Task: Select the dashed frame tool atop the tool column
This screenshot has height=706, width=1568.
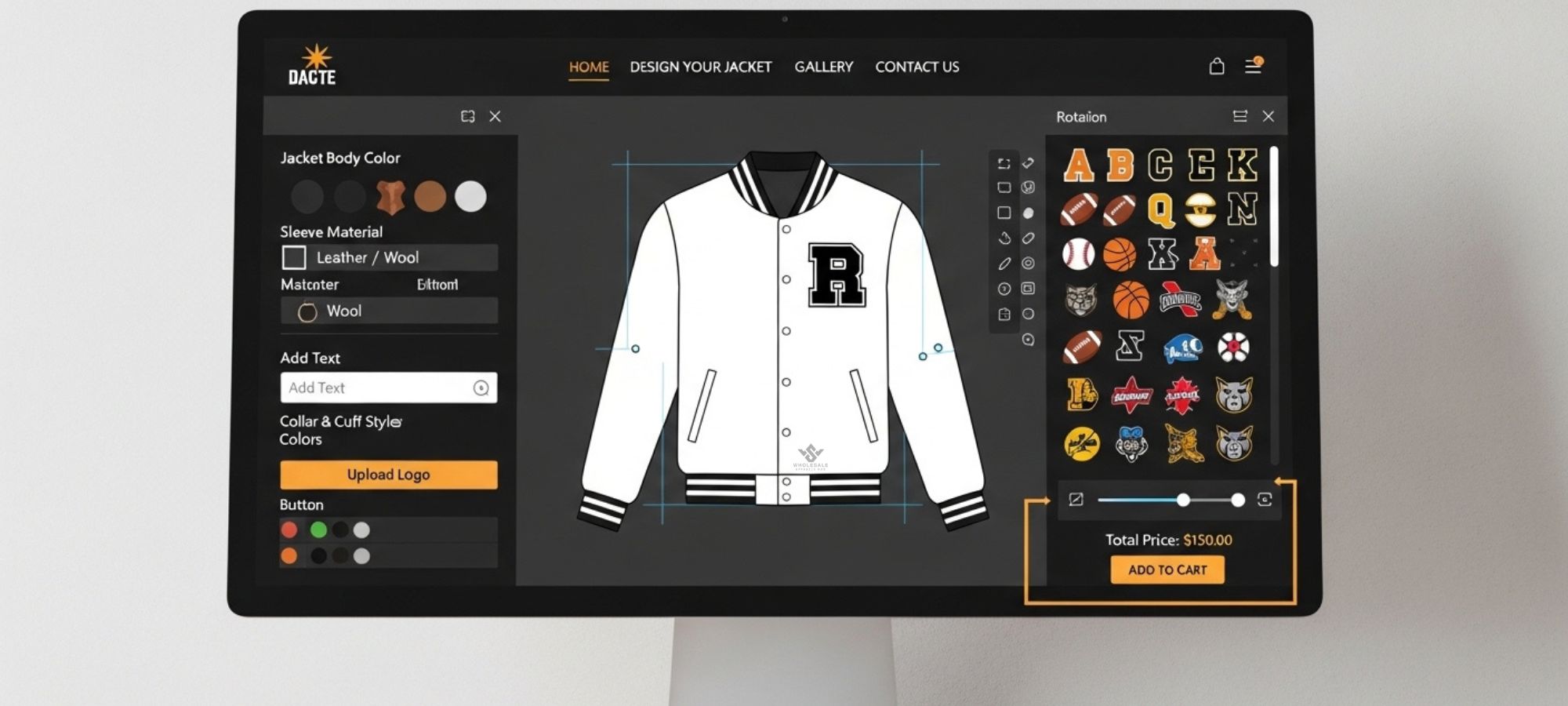Action: tap(1004, 163)
